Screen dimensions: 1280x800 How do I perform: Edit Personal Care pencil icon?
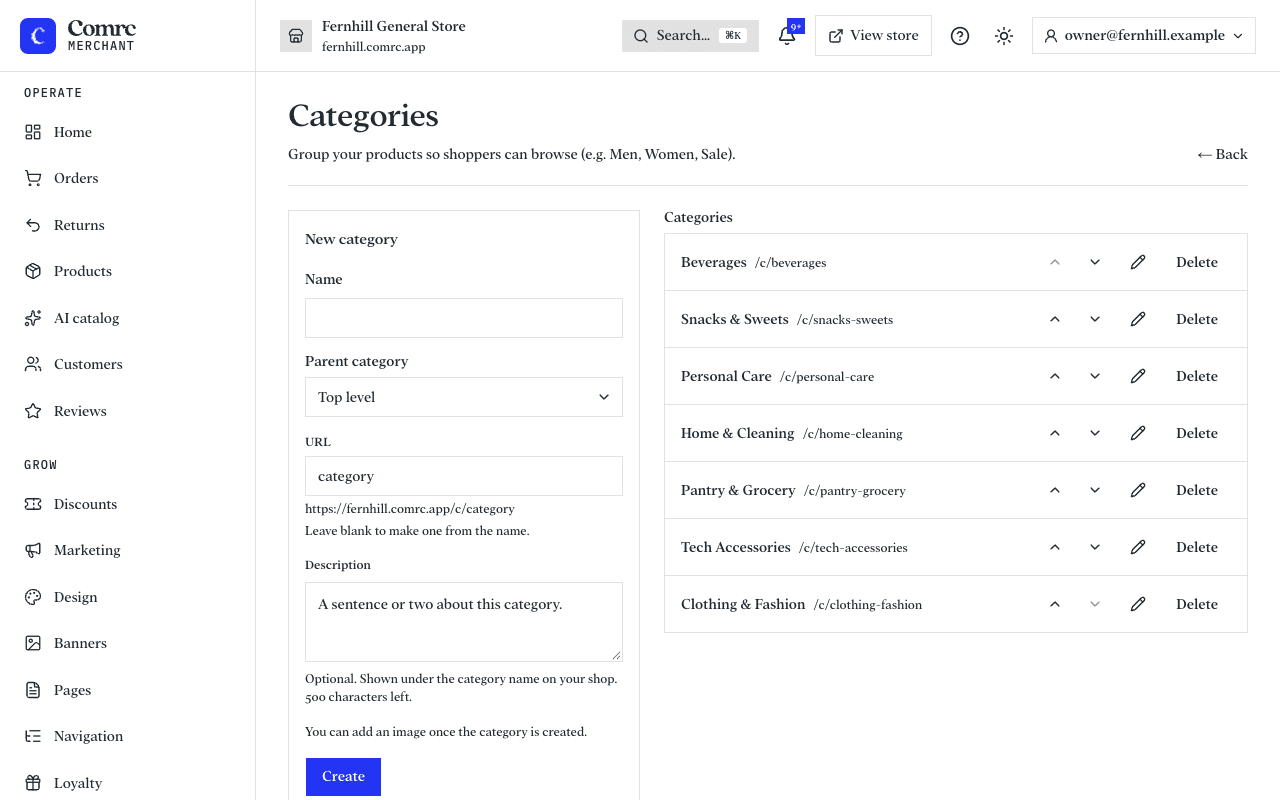point(1137,376)
